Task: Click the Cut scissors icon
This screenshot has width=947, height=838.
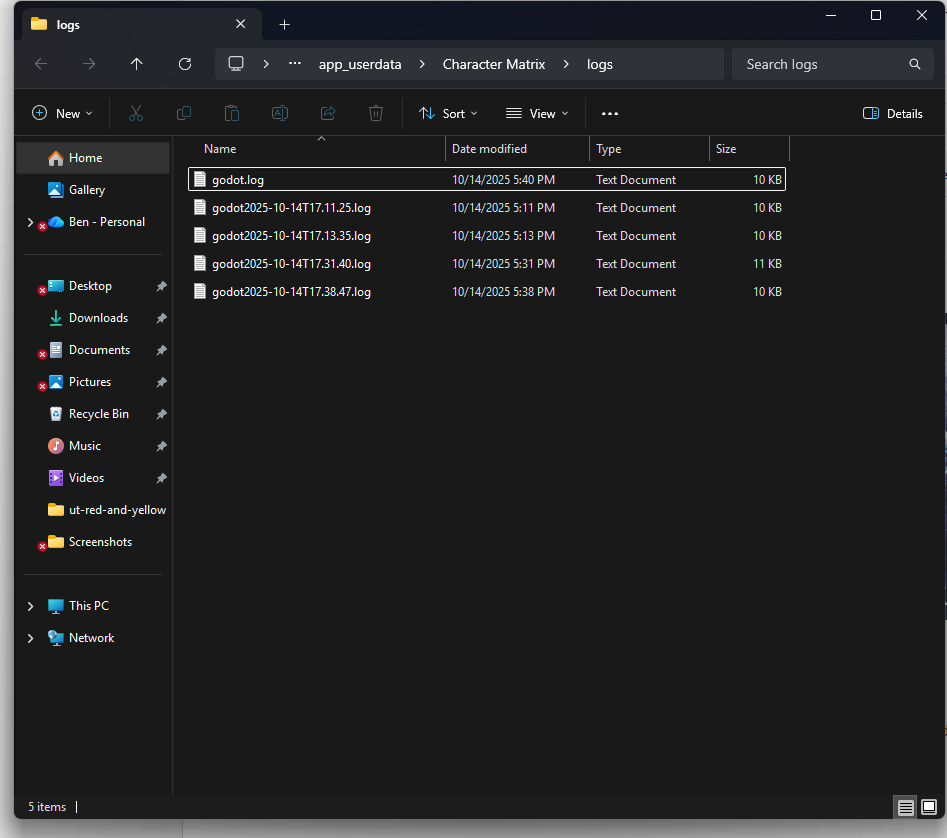Action: (x=136, y=114)
